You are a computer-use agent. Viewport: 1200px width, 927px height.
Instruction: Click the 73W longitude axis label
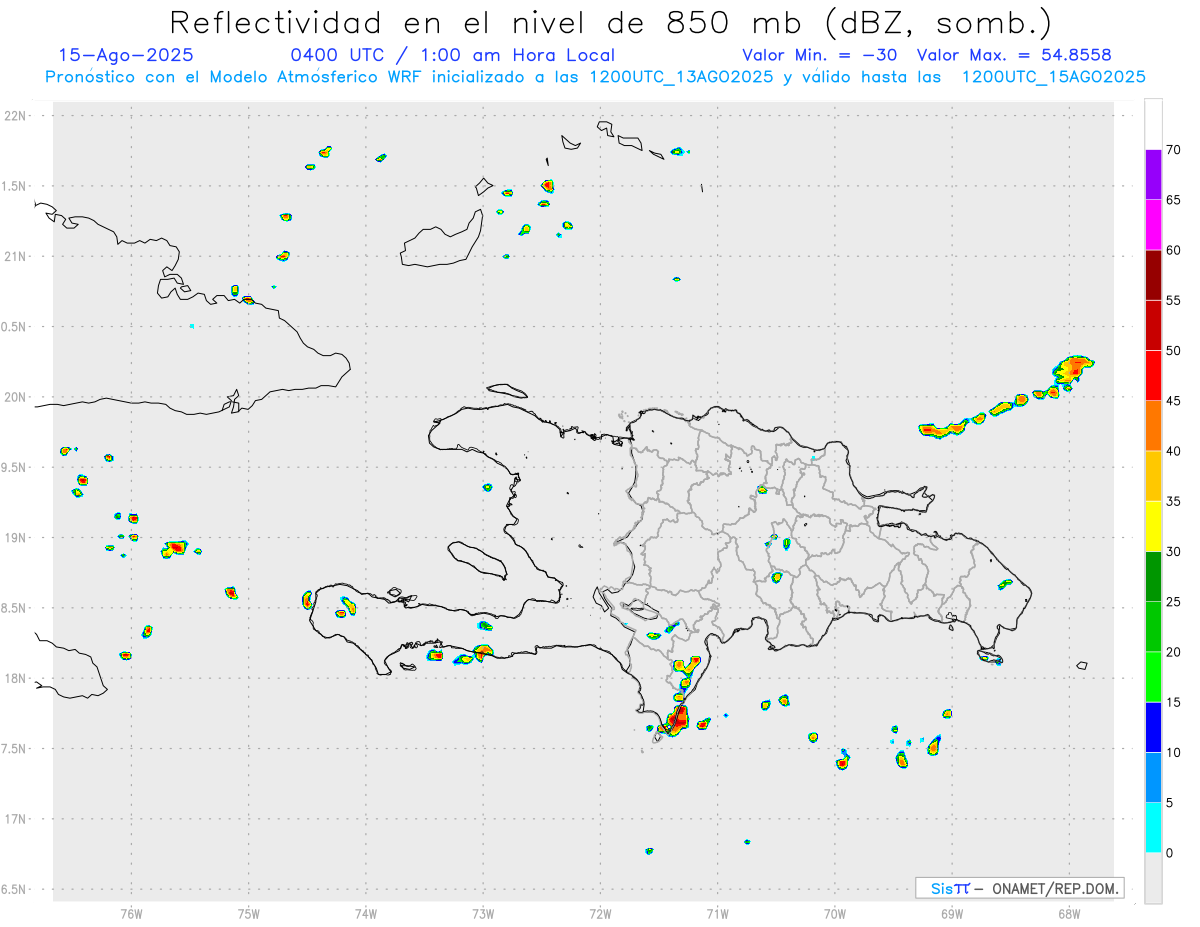pos(483,913)
